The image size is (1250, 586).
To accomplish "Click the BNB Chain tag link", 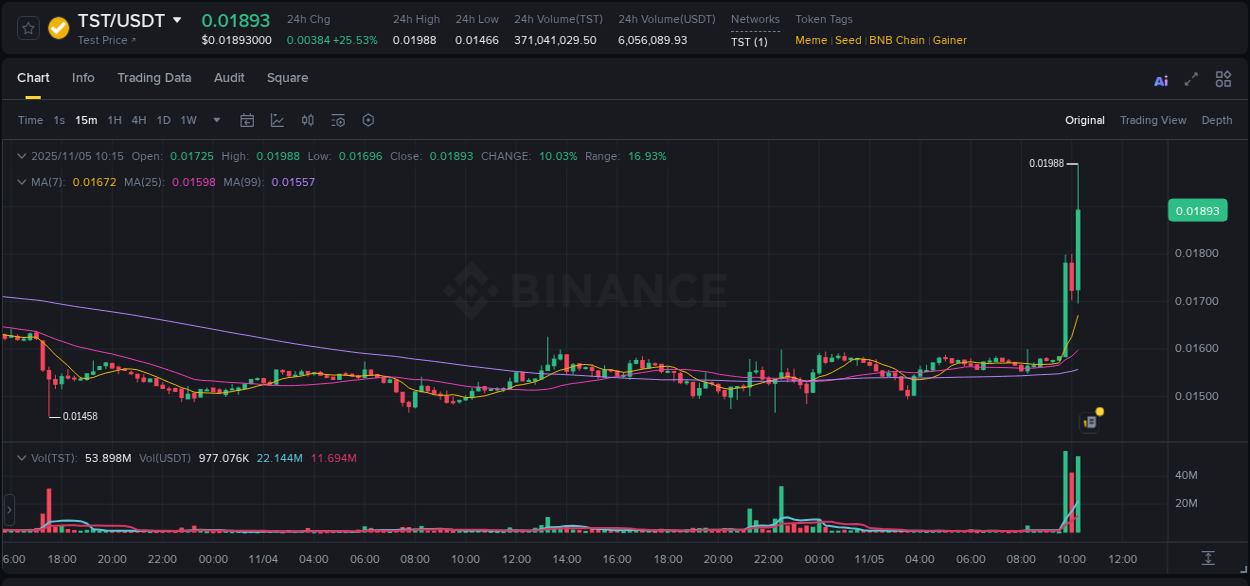I will pyautogui.click(x=898, y=40).
